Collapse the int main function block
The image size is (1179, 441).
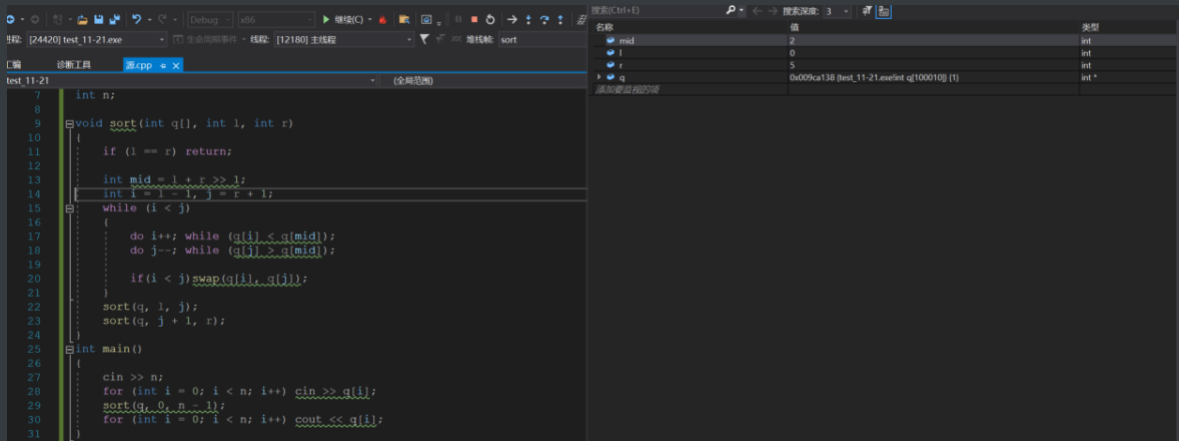click(x=69, y=349)
